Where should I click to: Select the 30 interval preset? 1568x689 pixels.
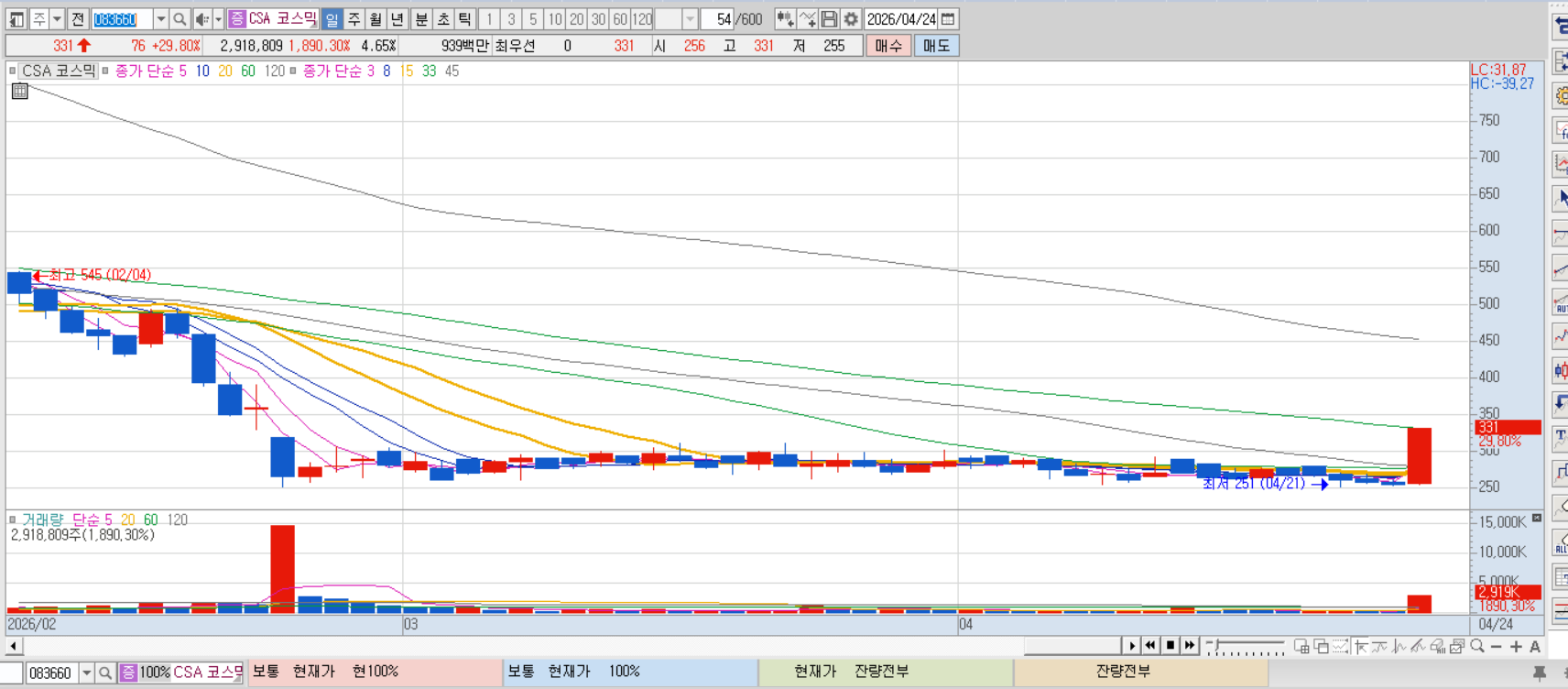tap(598, 19)
